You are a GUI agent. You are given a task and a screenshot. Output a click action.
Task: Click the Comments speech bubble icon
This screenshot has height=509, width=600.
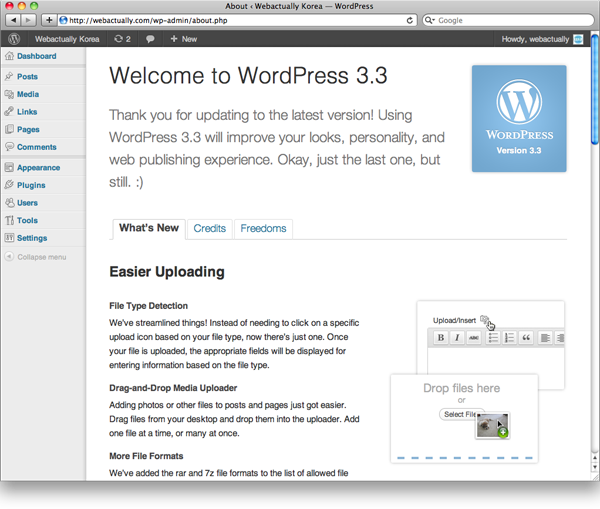pos(9,147)
